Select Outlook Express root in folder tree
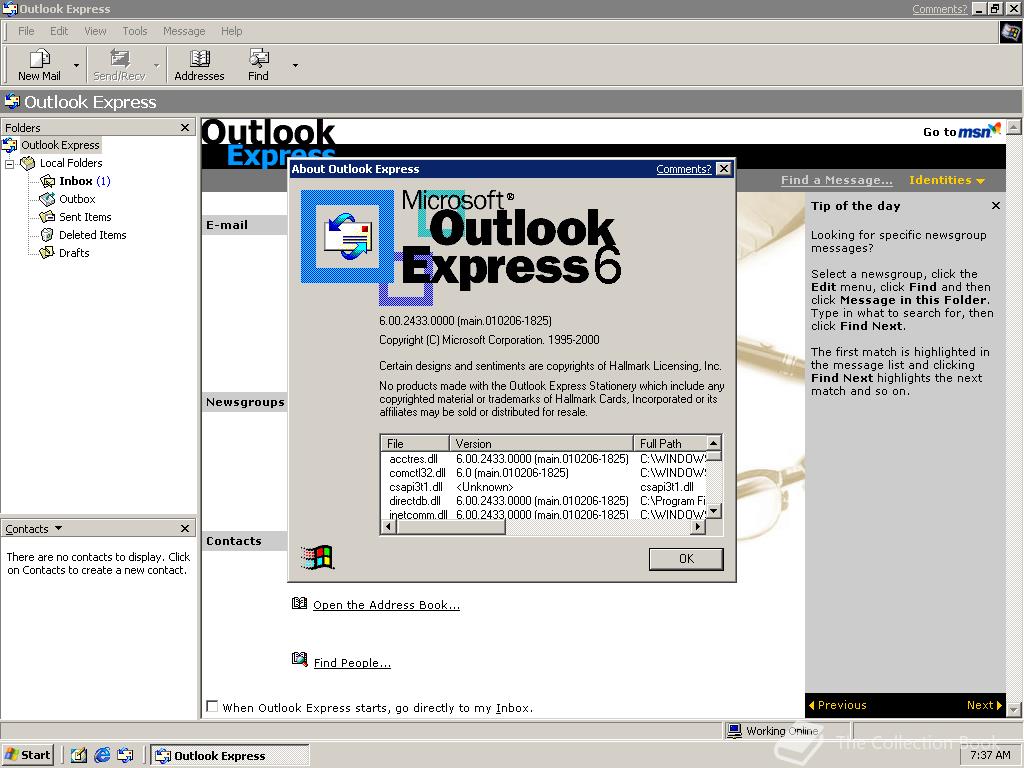The width and height of the screenshot is (1024, 768). [x=60, y=145]
